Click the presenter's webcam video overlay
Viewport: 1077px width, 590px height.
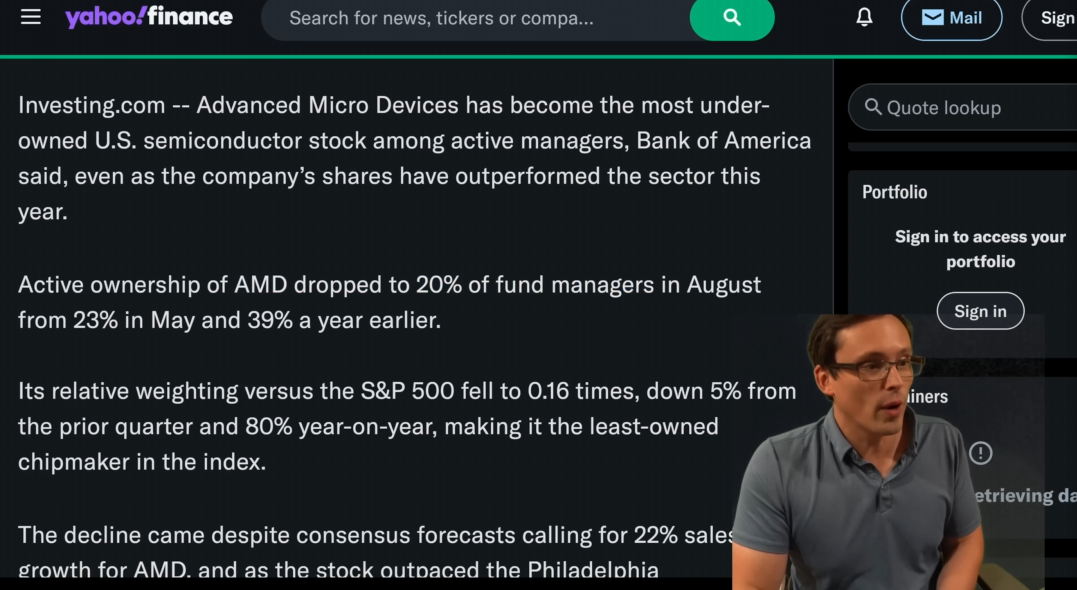click(886, 452)
